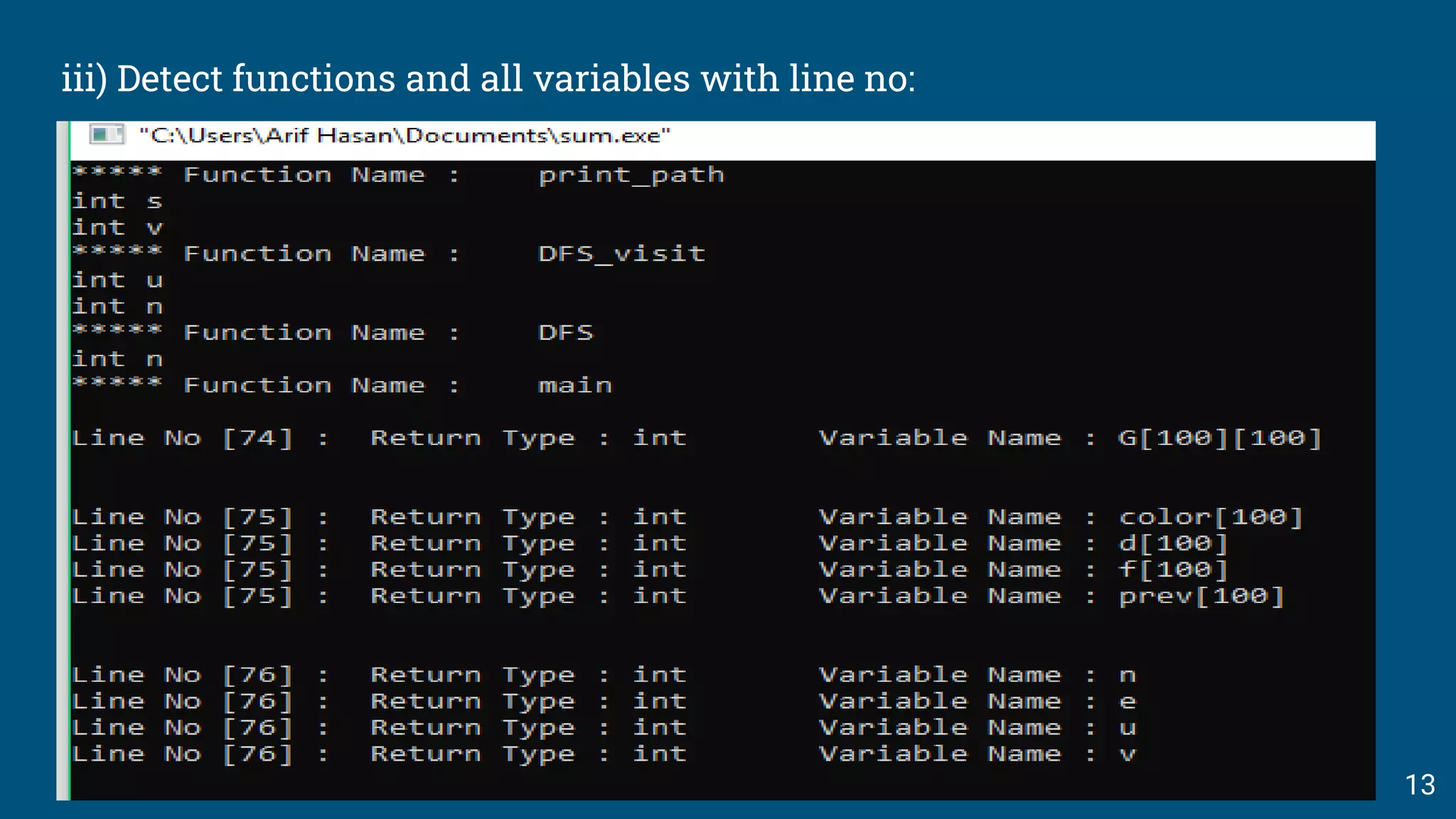Screen dimensions: 1456x819
Task: Click the 'int u' parameter line
Action: (x=117, y=281)
